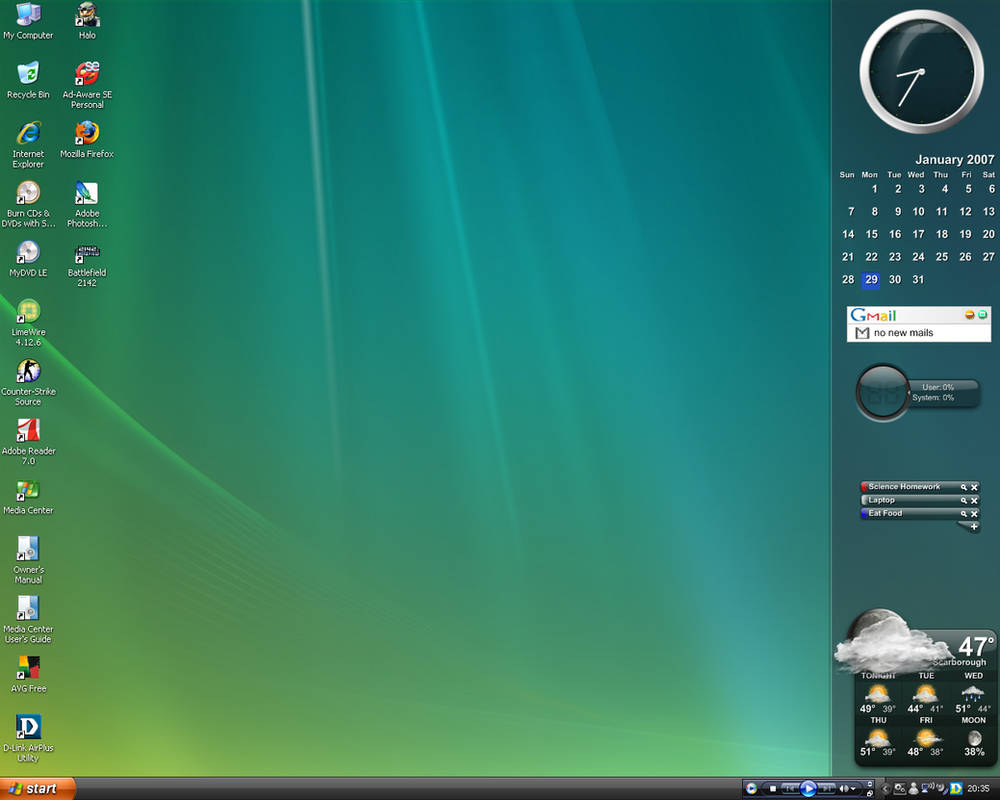Click the taskbar clock showing 20:35
Viewport: 1000px width, 800px height.
(978, 789)
